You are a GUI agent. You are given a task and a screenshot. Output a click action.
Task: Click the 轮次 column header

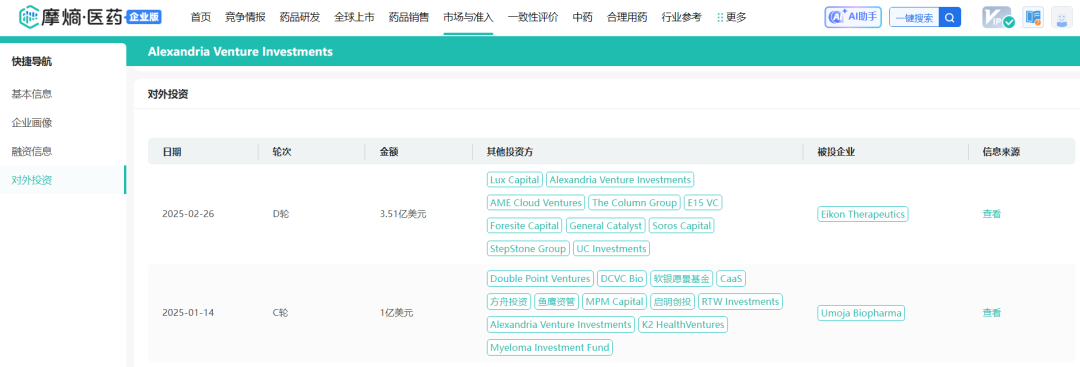[x=282, y=152]
